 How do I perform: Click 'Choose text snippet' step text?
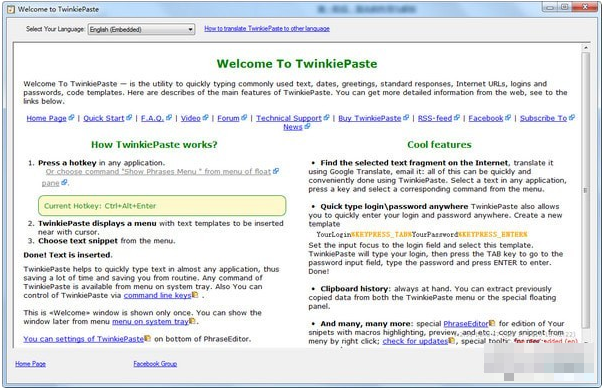tap(78, 241)
